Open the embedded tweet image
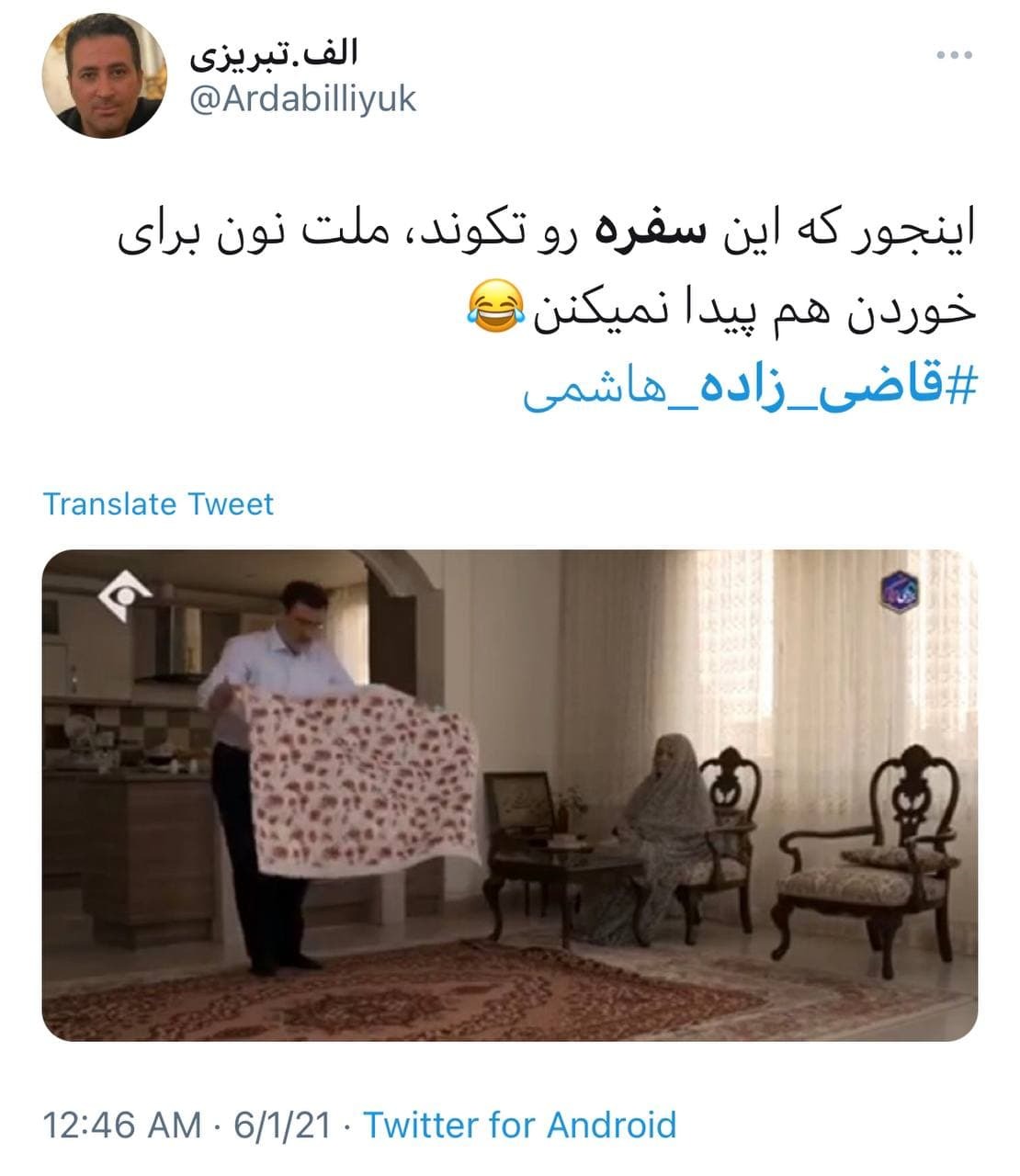Viewport: 1020px width, 1176px height. coord(510,795)
